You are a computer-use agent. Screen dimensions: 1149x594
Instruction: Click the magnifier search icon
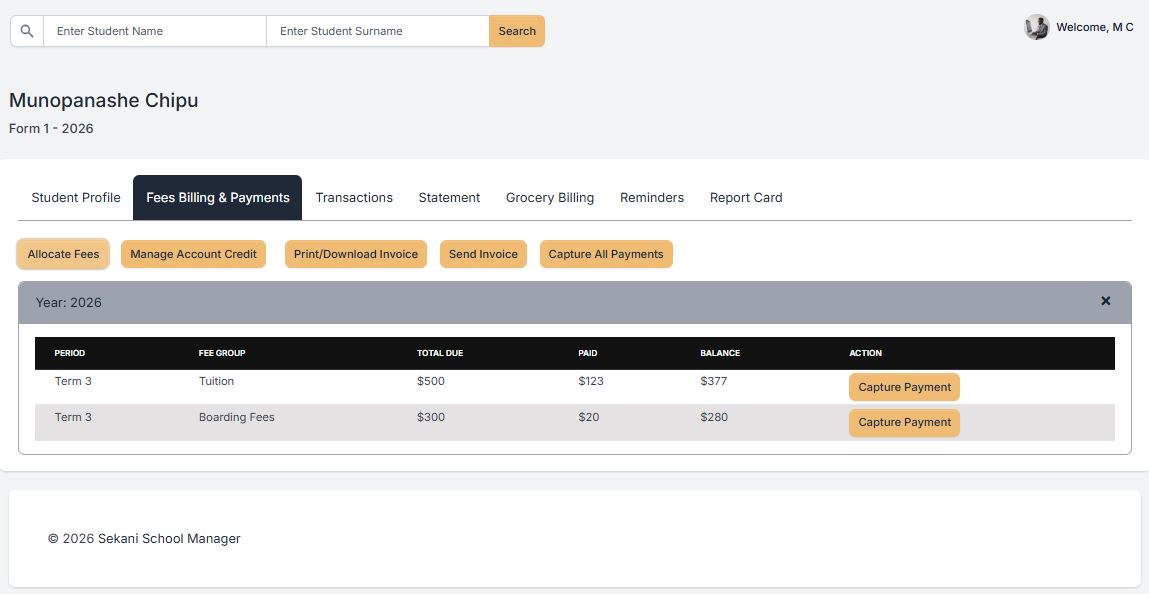click(27, 31)
